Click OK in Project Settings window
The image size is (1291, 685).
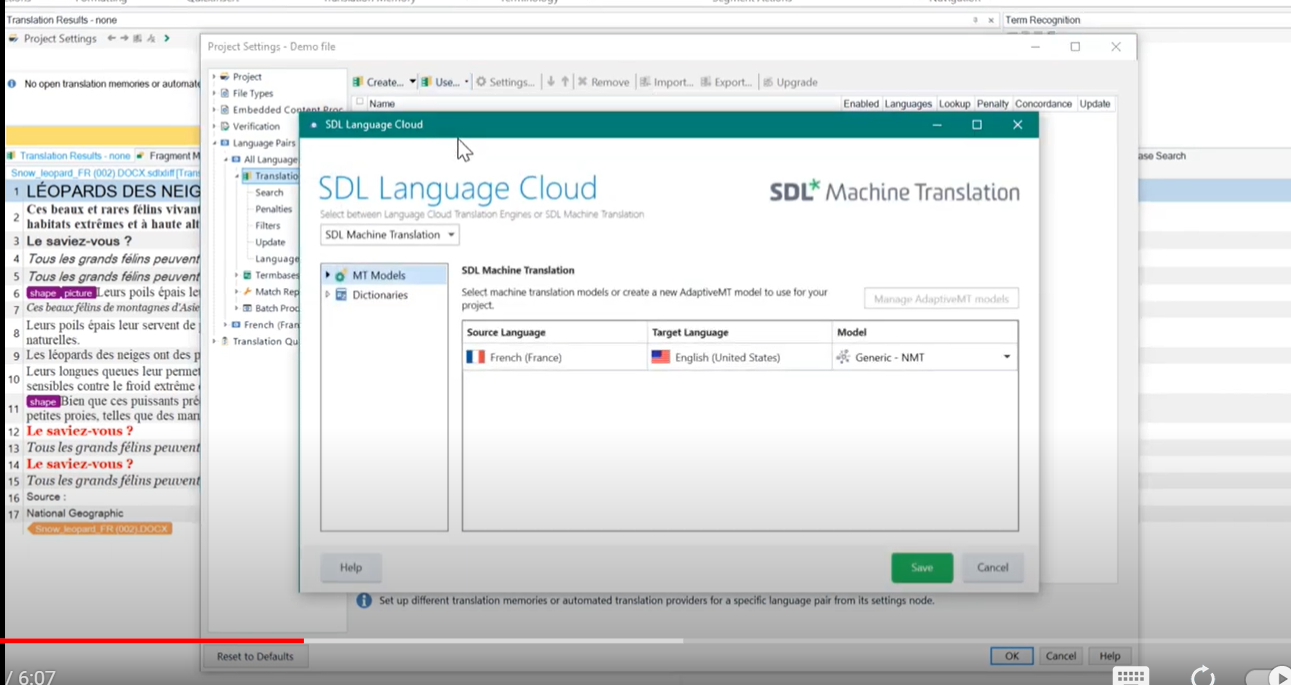click(1012, 656)
